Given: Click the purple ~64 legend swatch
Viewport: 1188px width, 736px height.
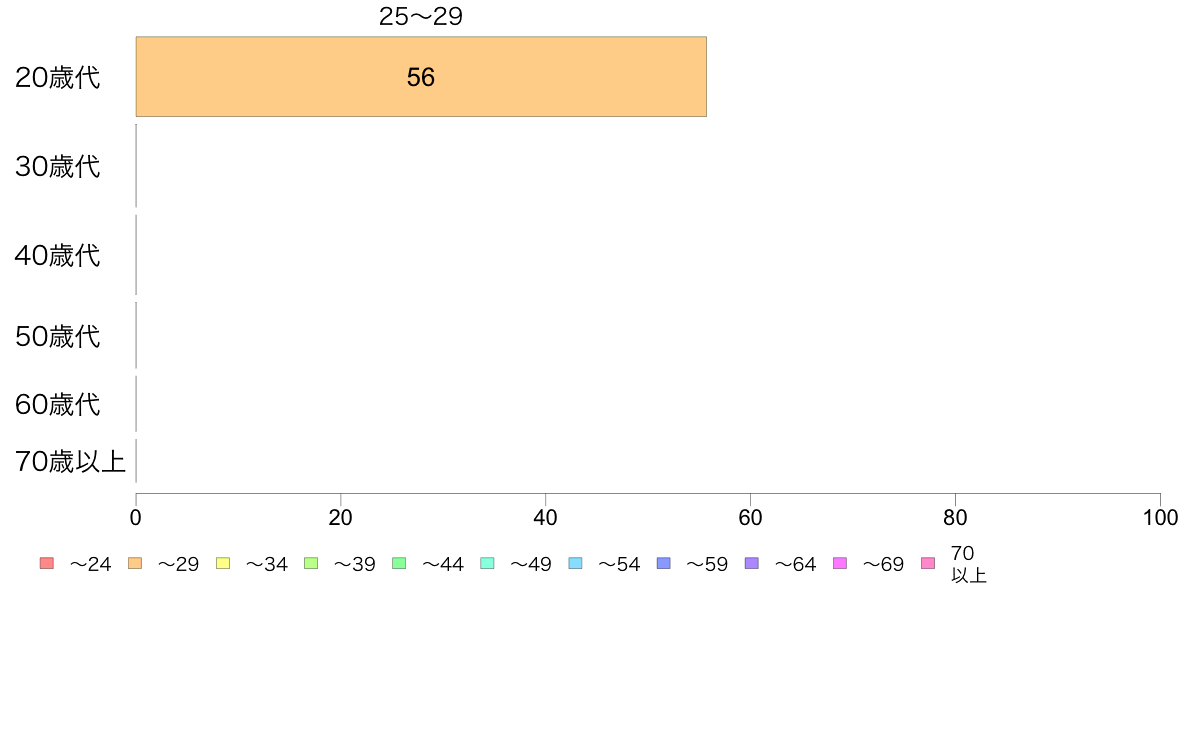Looking at the screenshot, I should pyautogui.click(x=752, y=563).
